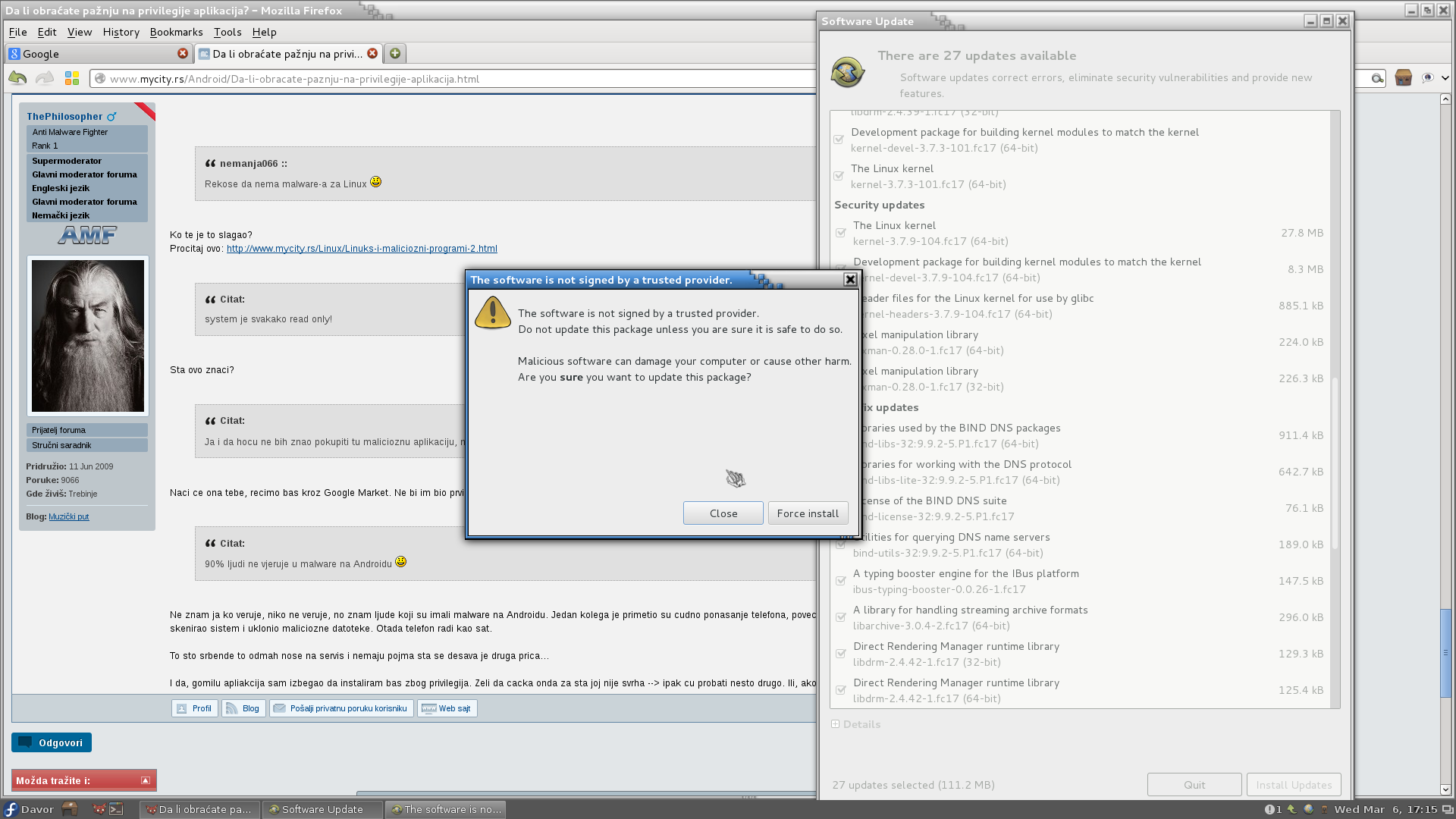Click the Close button in warning dialog
Image resolution: width=1456 pixels, height=819 pixels.
click(723, 513)
